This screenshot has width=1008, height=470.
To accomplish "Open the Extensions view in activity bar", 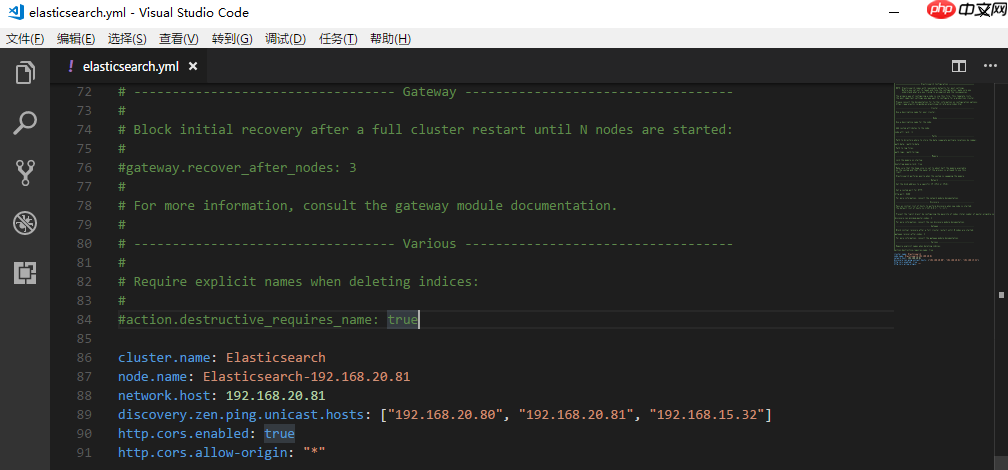I will coord(25,273).
